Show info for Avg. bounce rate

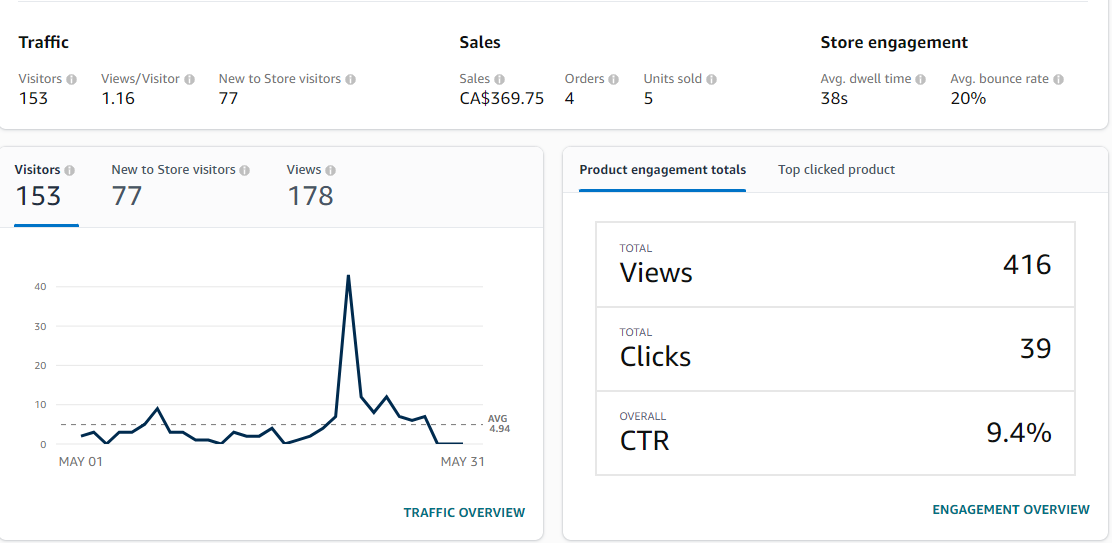[1058, 79]
